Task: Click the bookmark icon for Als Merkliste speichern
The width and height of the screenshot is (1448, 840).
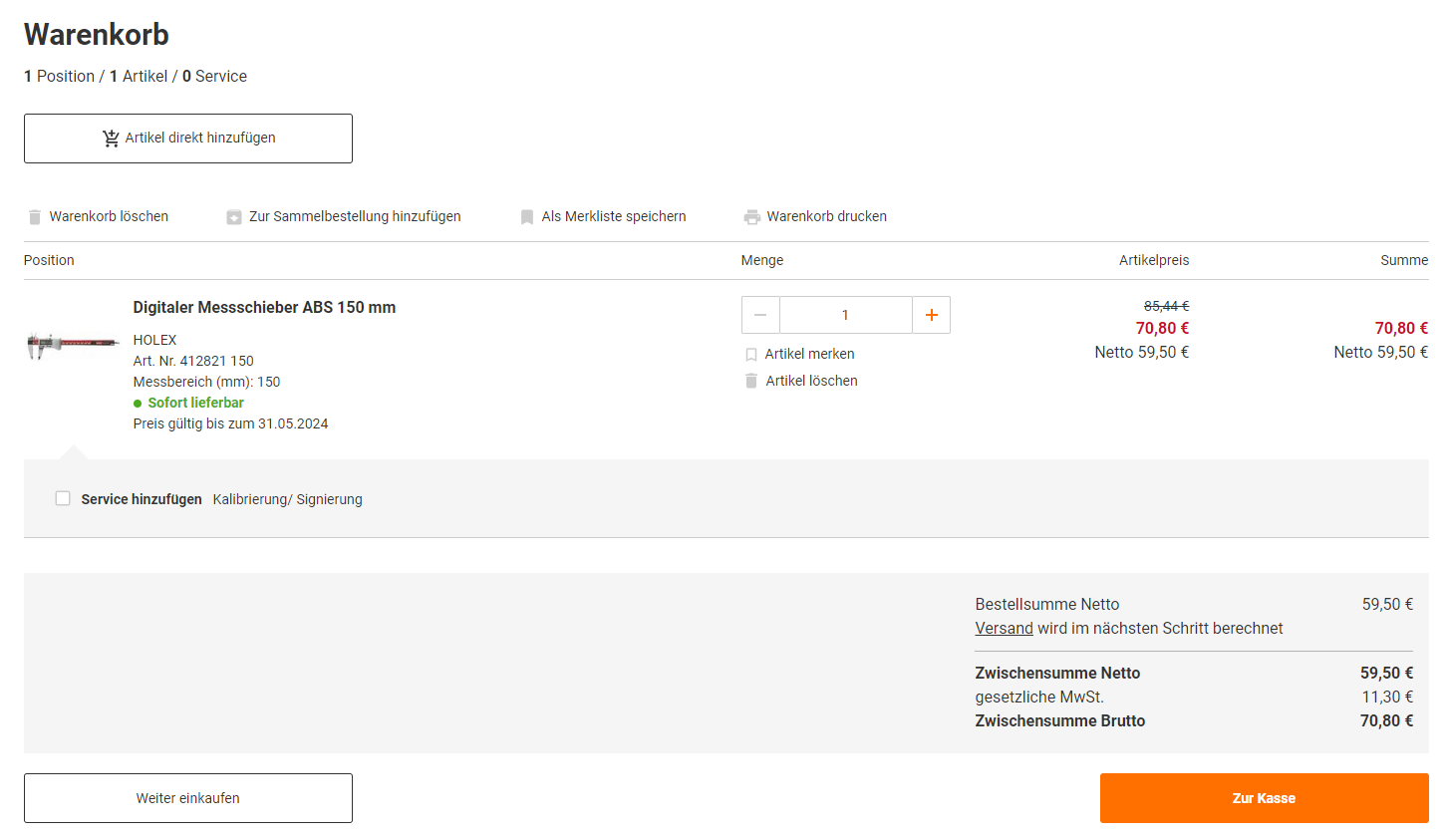Action: pyautogui.click(x=527, y=217)
